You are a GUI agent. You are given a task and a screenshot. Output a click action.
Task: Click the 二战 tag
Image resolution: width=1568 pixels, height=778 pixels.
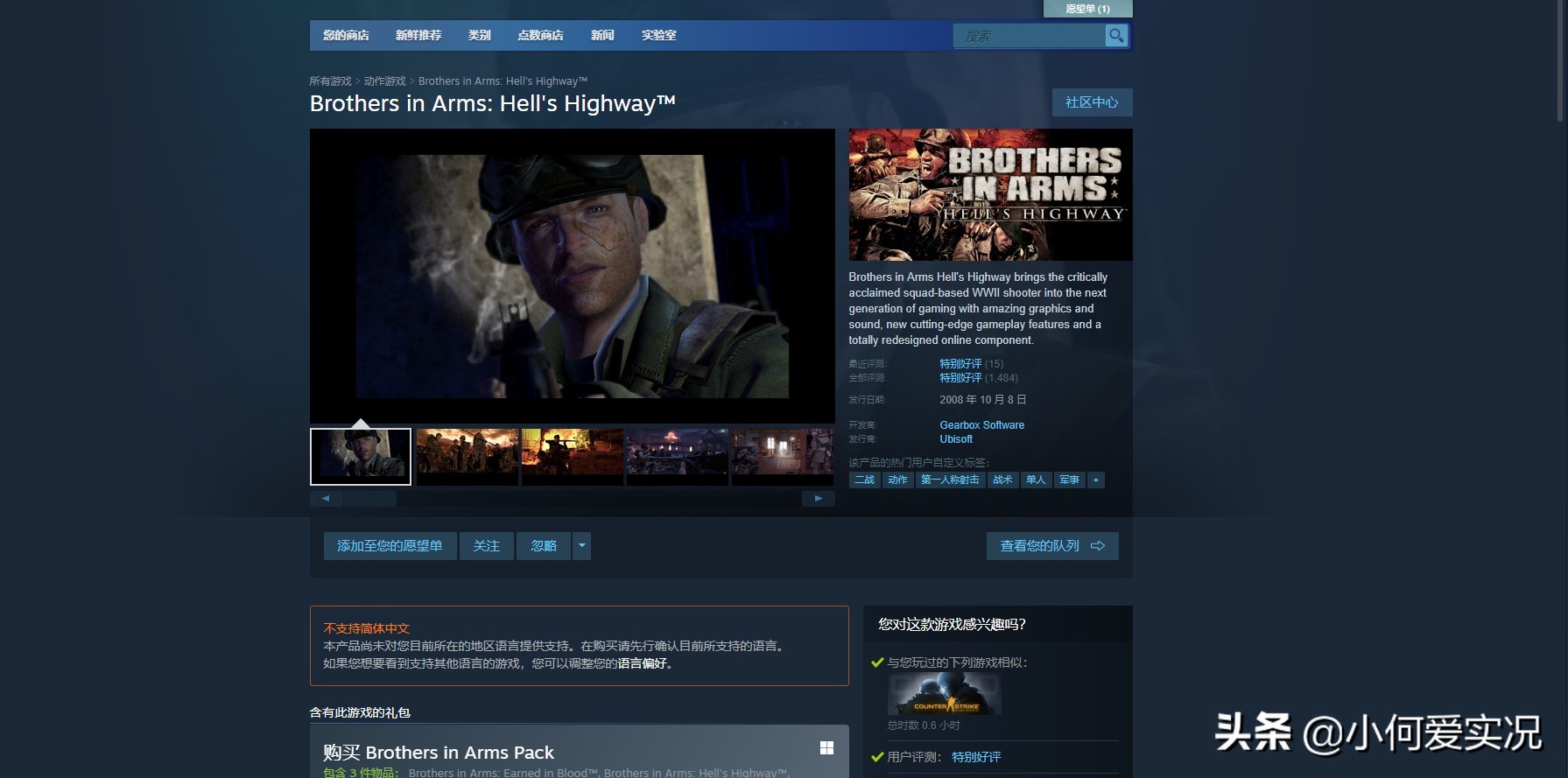864,480
